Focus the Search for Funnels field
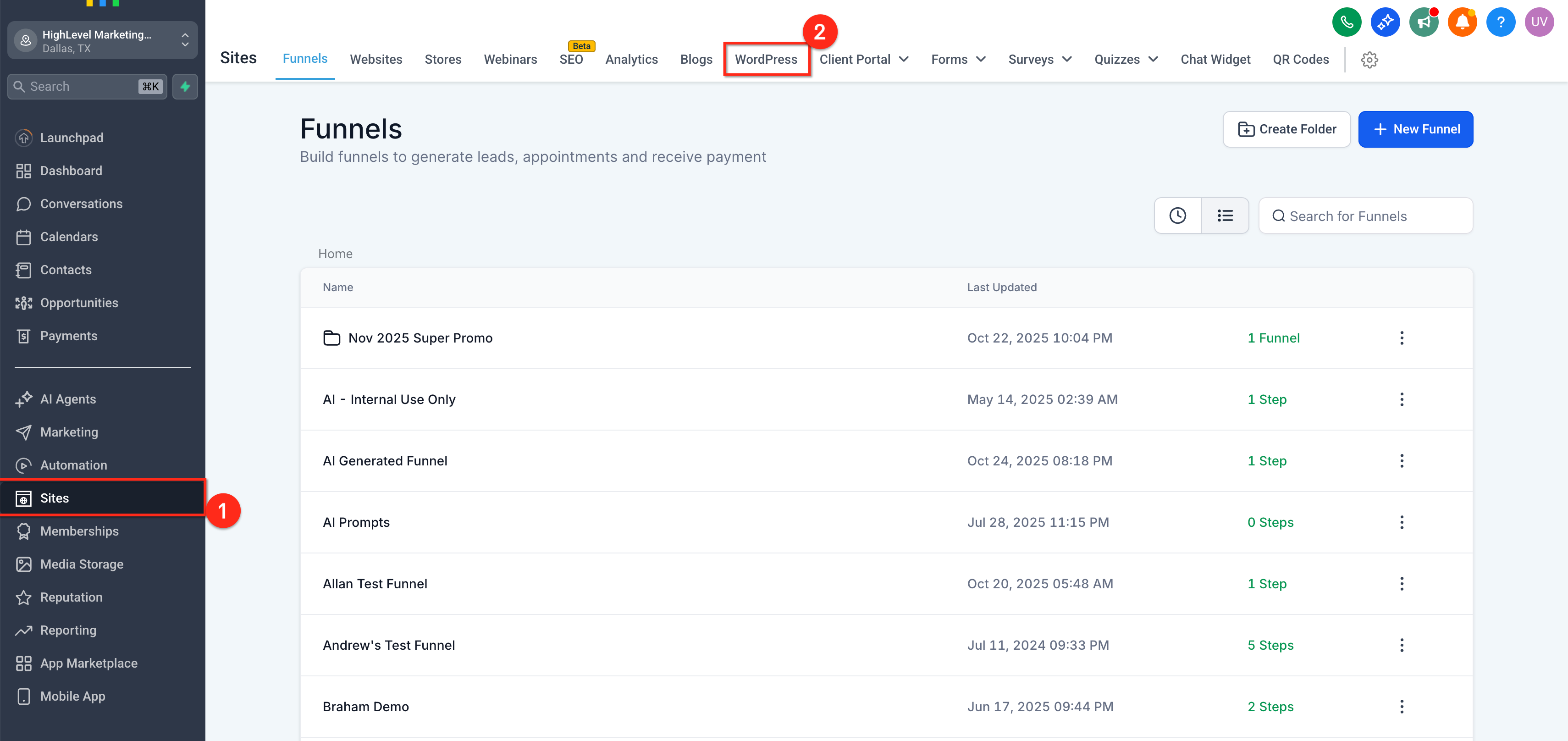This screenshot has height=741, width=1568. point(1365,216)
